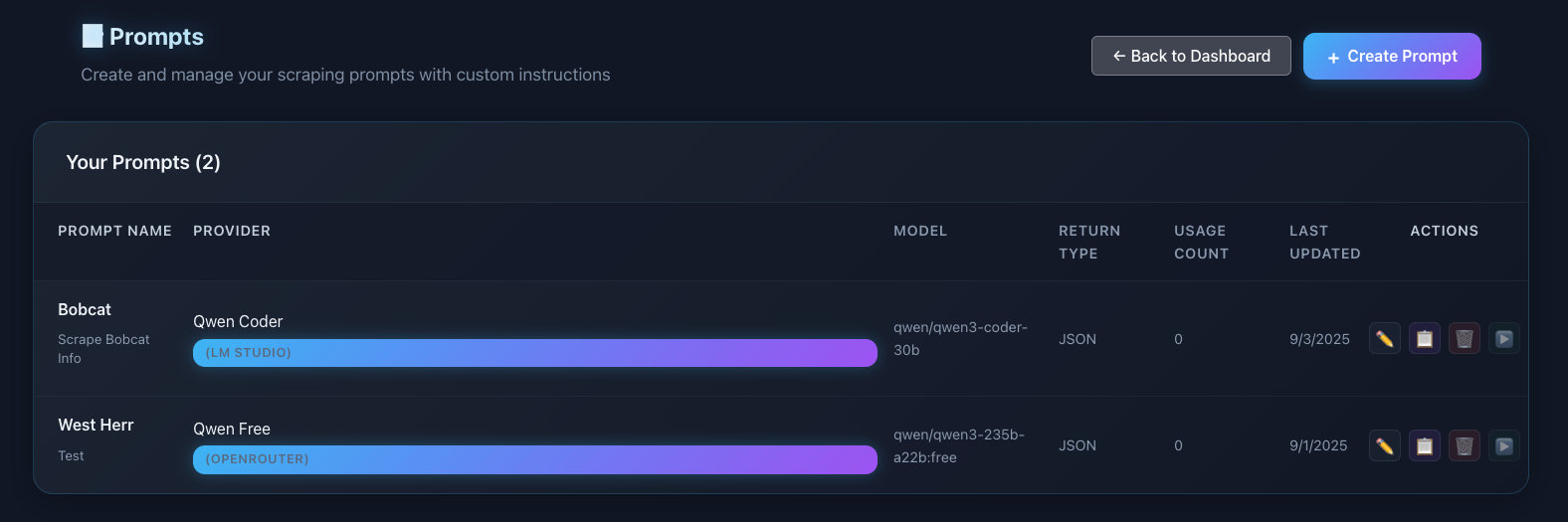Click the document icon beside Prompts heading
This screenshot has width=1568, height=522.
93,37
